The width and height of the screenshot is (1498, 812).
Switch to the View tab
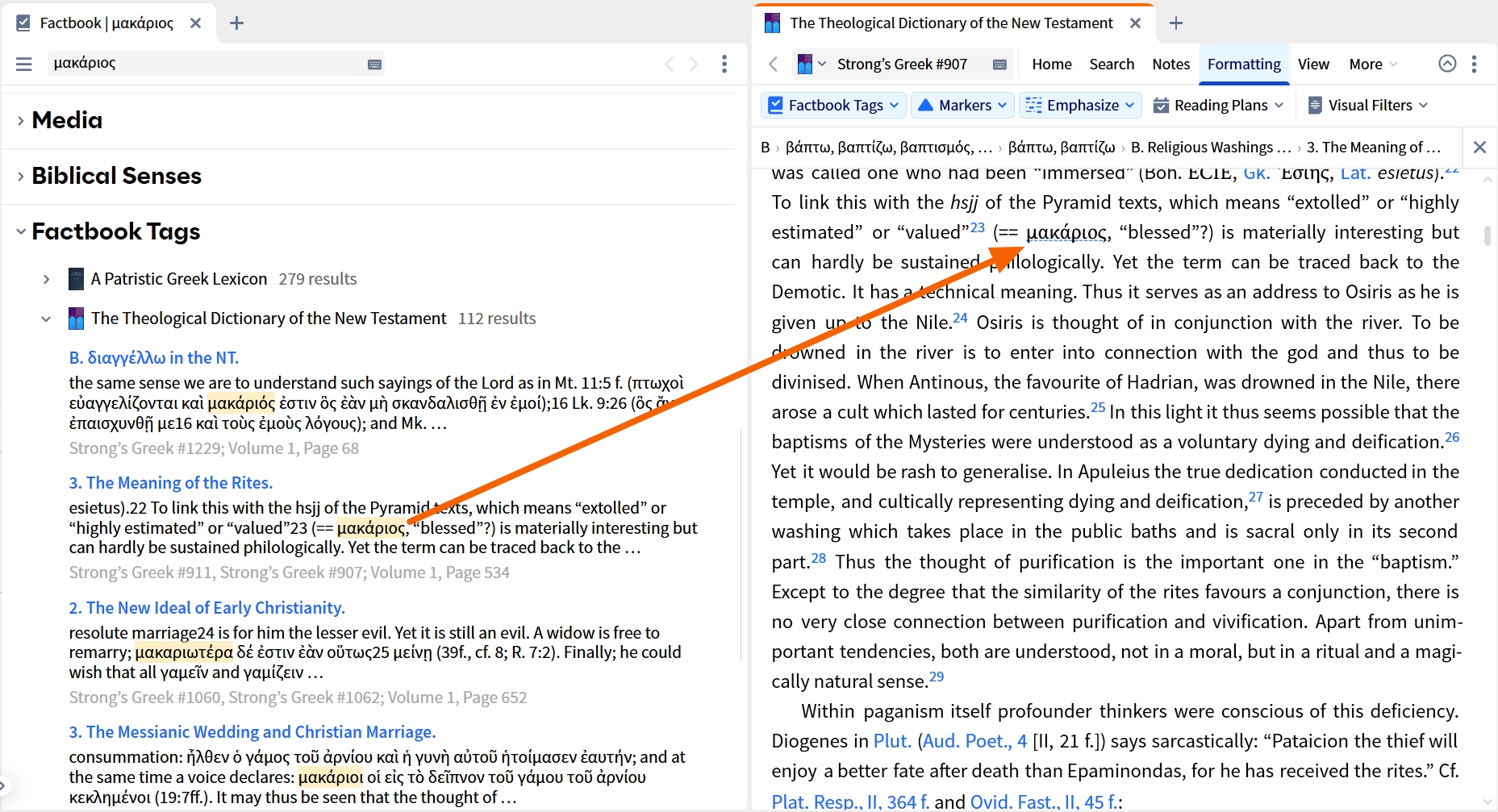tap(1313, 64)
